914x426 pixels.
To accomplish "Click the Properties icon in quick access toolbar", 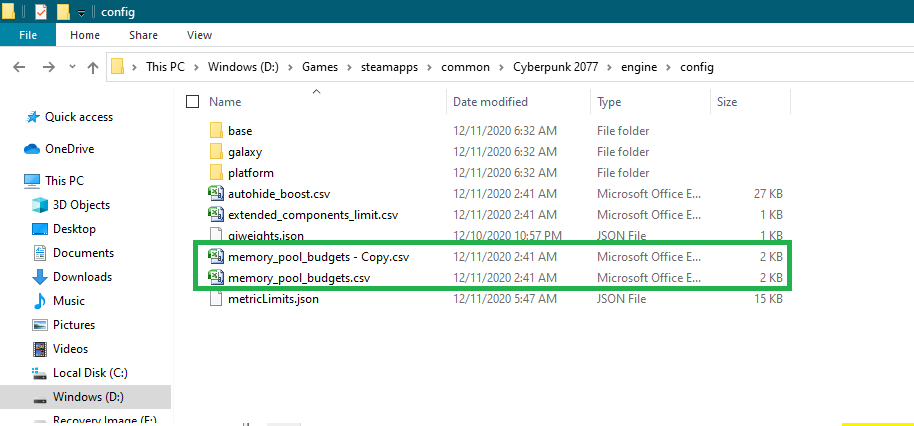I will point(41,11).
